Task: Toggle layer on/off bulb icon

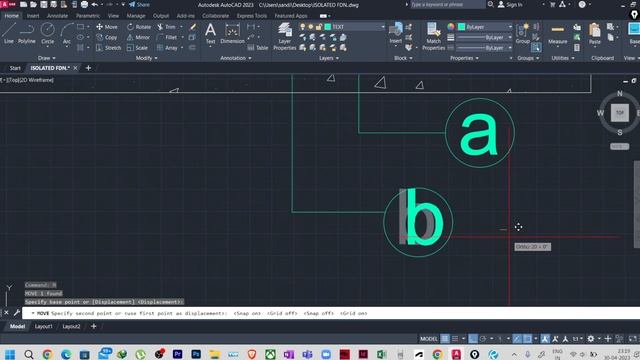Action: coord(302,27)
